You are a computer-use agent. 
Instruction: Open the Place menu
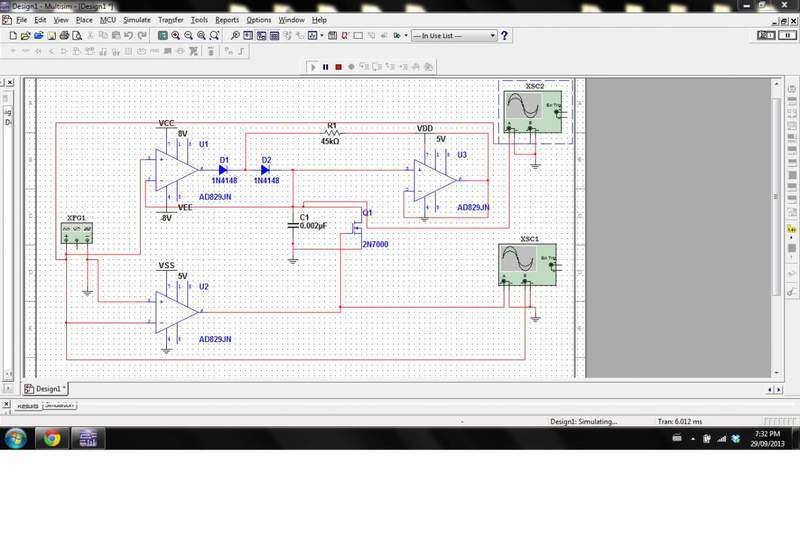pyautogui.click(x=84, y=19)
